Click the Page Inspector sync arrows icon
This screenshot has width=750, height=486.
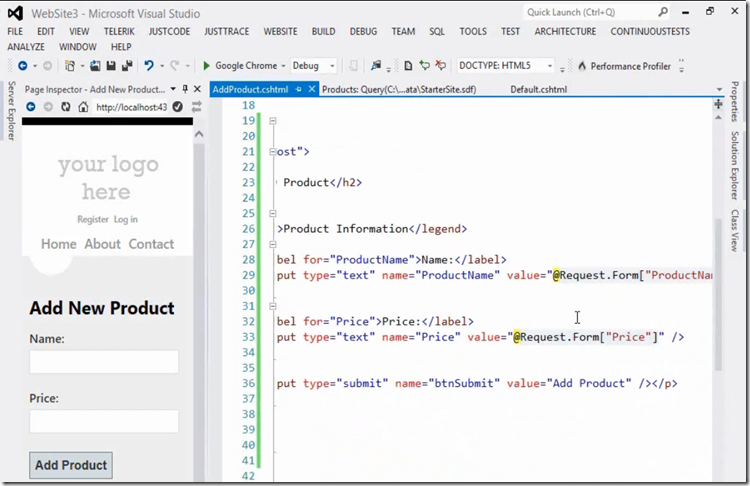196,107
